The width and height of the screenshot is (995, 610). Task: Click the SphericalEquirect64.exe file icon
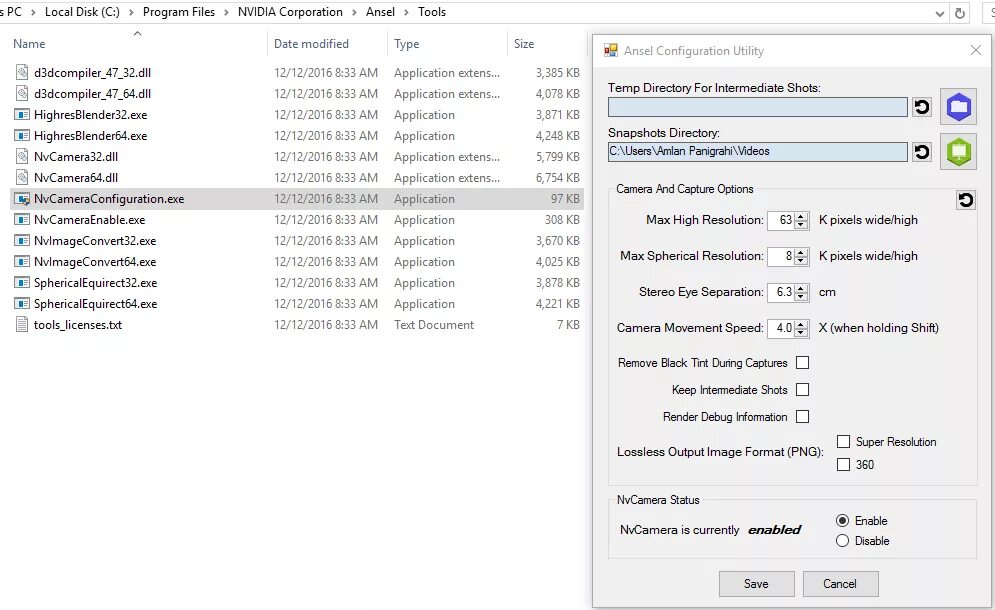click(22, 303)
